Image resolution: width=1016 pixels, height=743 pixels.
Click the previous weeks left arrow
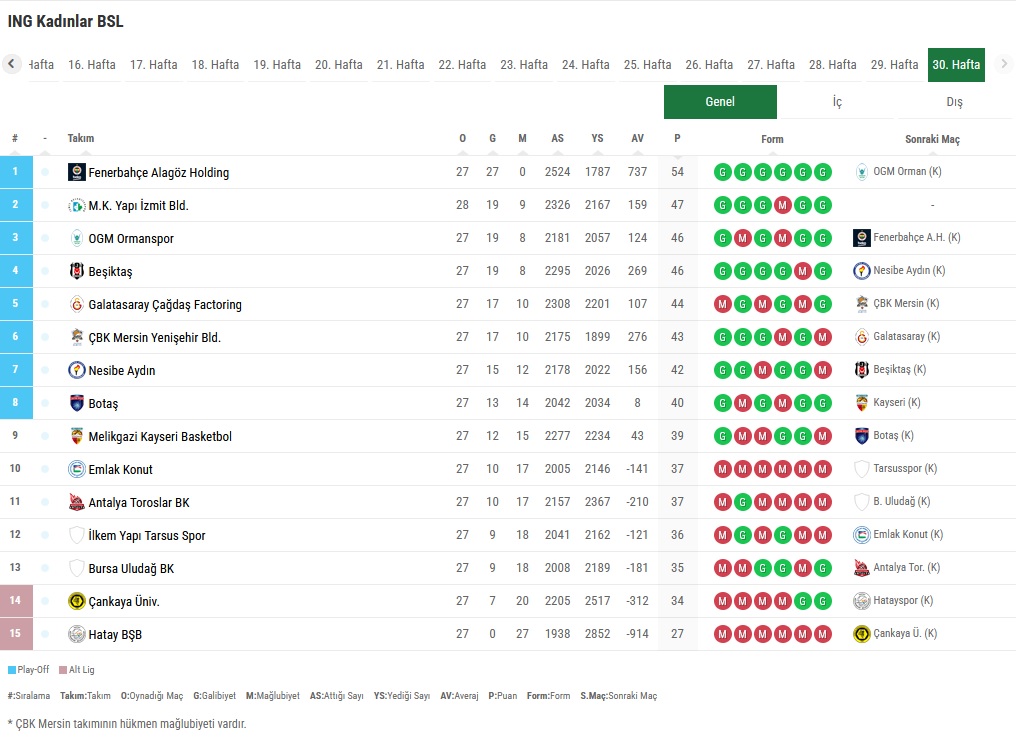[11, 63]
